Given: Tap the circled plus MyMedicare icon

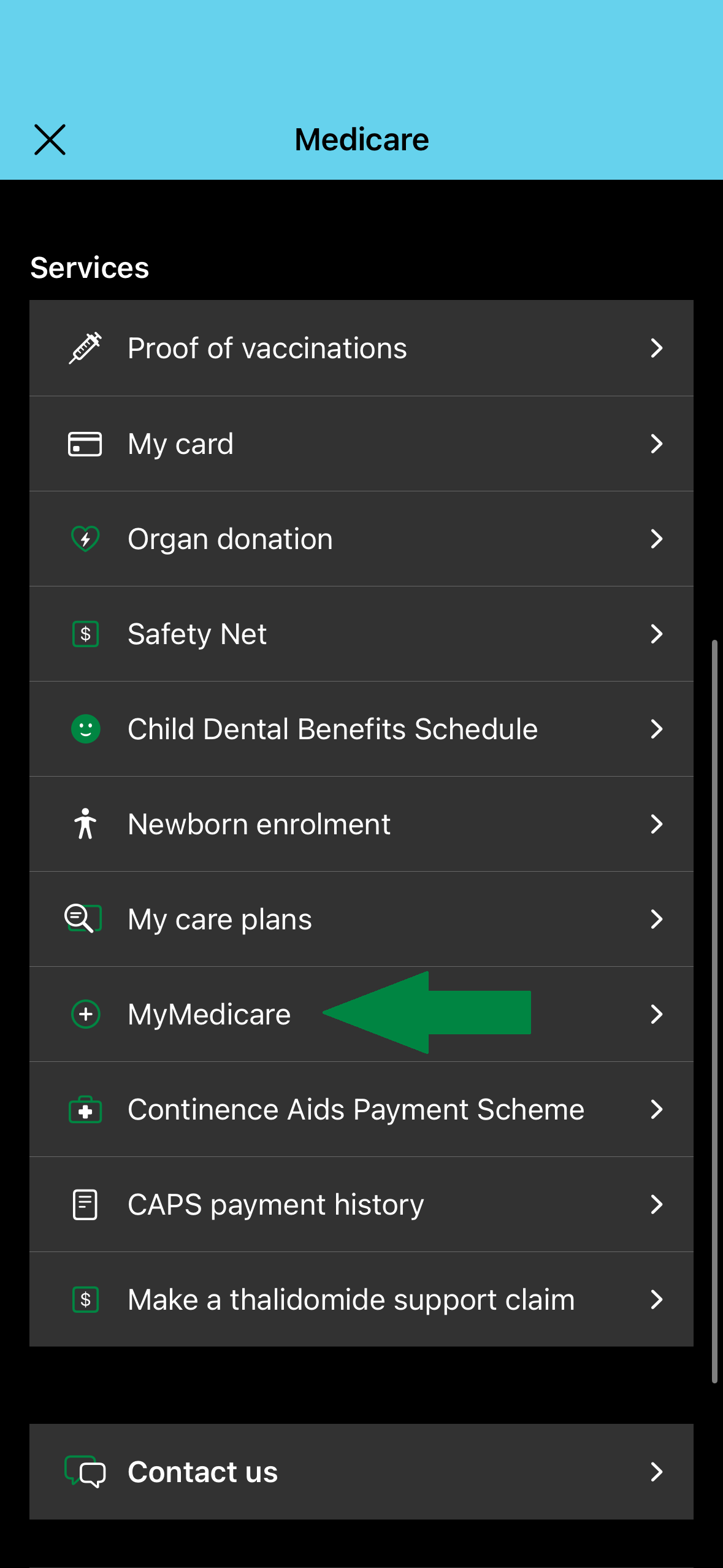Looking at the screenshot, I should (x=85, y=1014).
